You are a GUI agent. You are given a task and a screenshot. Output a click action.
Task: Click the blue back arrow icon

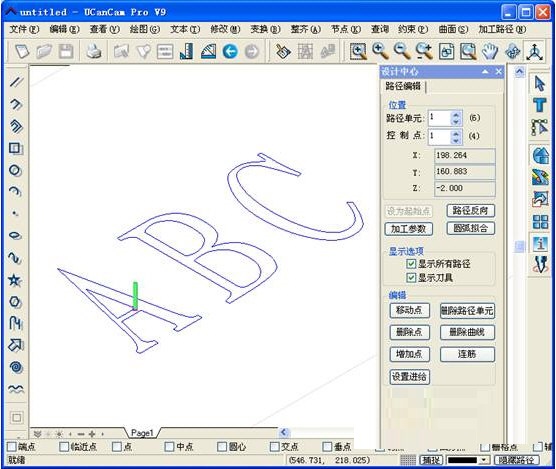[230, 52]
